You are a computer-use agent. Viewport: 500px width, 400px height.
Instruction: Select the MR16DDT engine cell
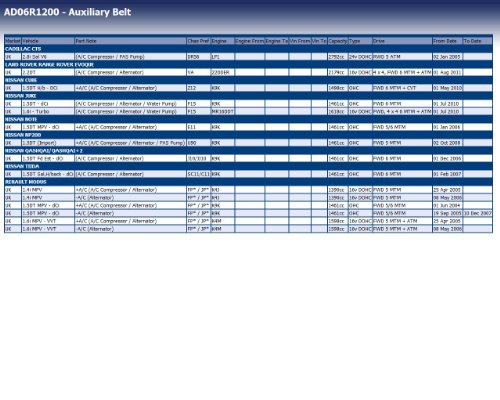222,111
